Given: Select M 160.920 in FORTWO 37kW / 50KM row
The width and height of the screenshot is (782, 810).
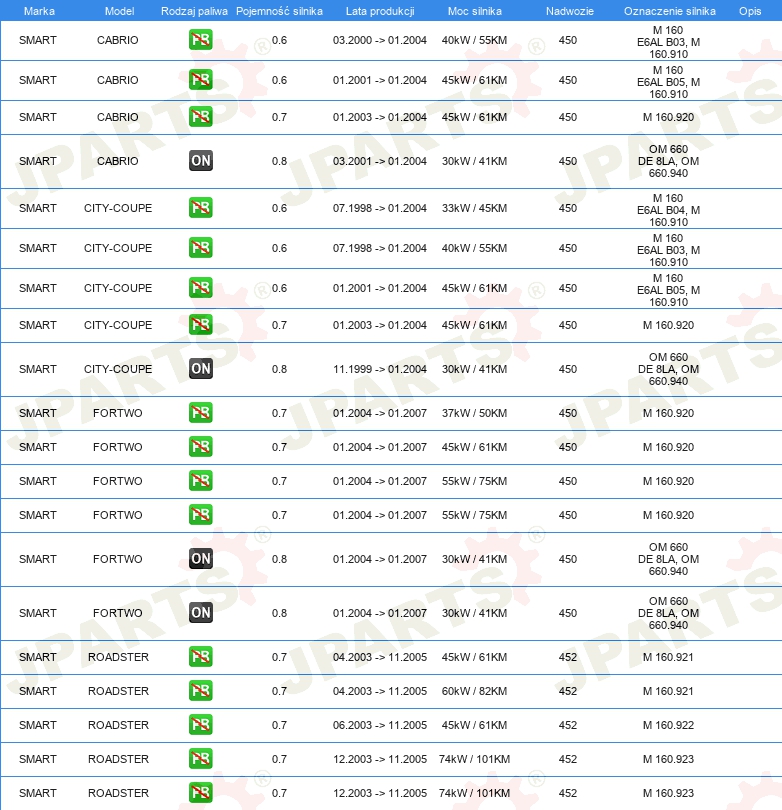Looking at the screenshot, I should (x=668, y=413).
